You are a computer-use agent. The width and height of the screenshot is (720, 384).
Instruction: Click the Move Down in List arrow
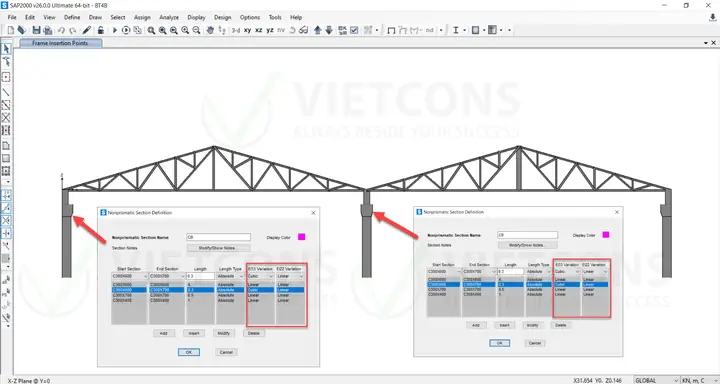329,30
